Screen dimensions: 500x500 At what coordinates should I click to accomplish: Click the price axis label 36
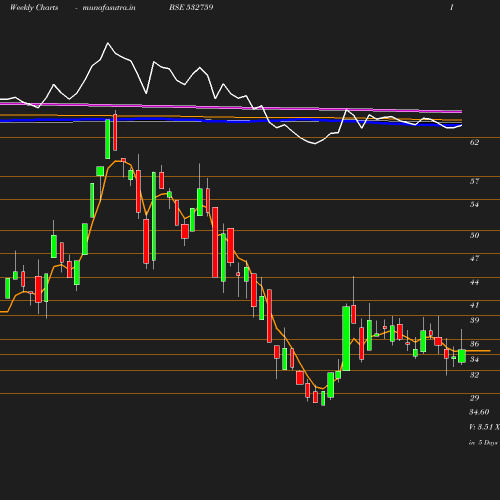click(474, 344)
